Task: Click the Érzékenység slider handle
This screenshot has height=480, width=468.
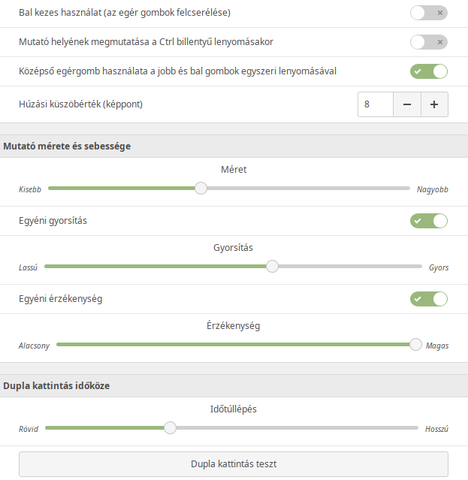Action: (415, 344)
